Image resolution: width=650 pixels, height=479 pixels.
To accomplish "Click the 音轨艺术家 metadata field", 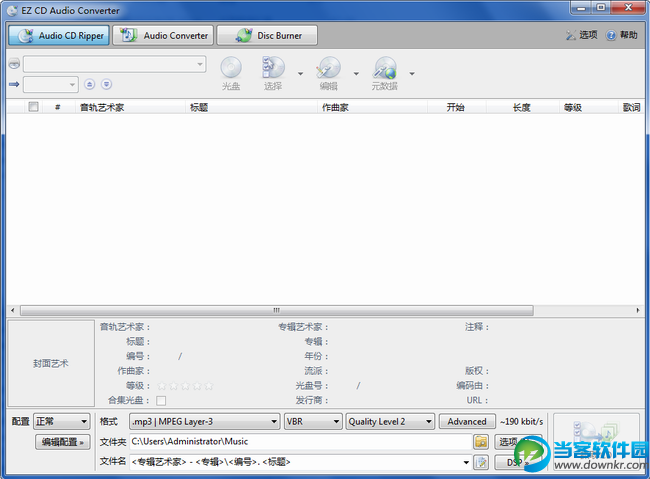I will [211, 327].
